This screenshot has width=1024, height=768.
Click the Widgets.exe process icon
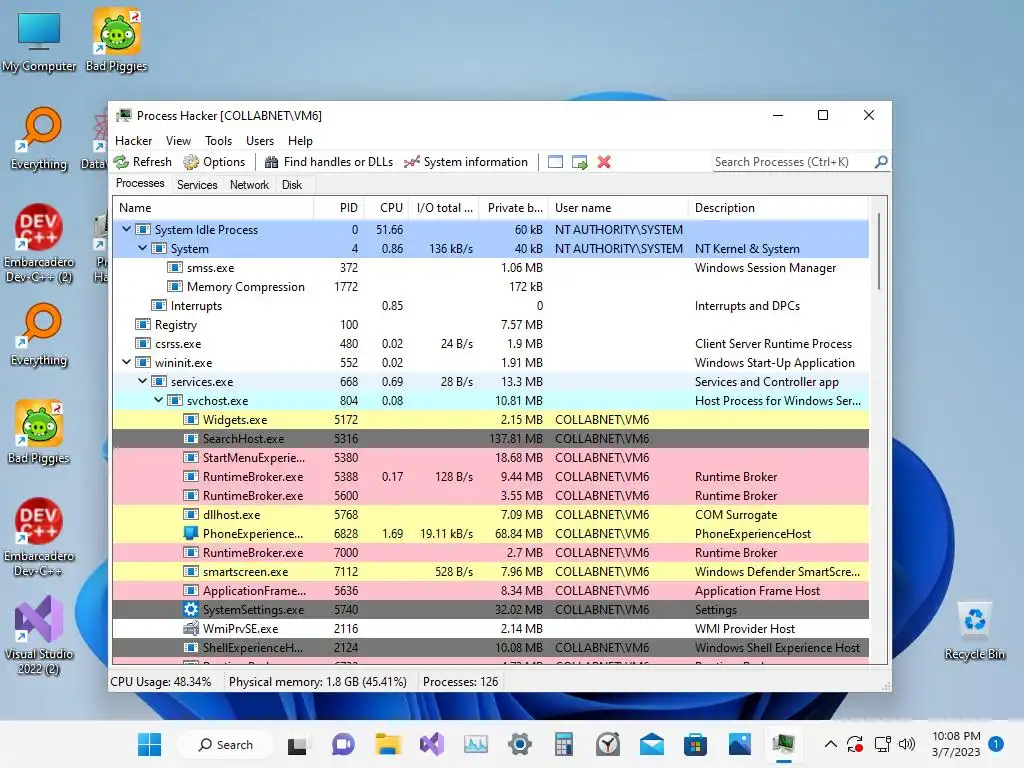191,420
